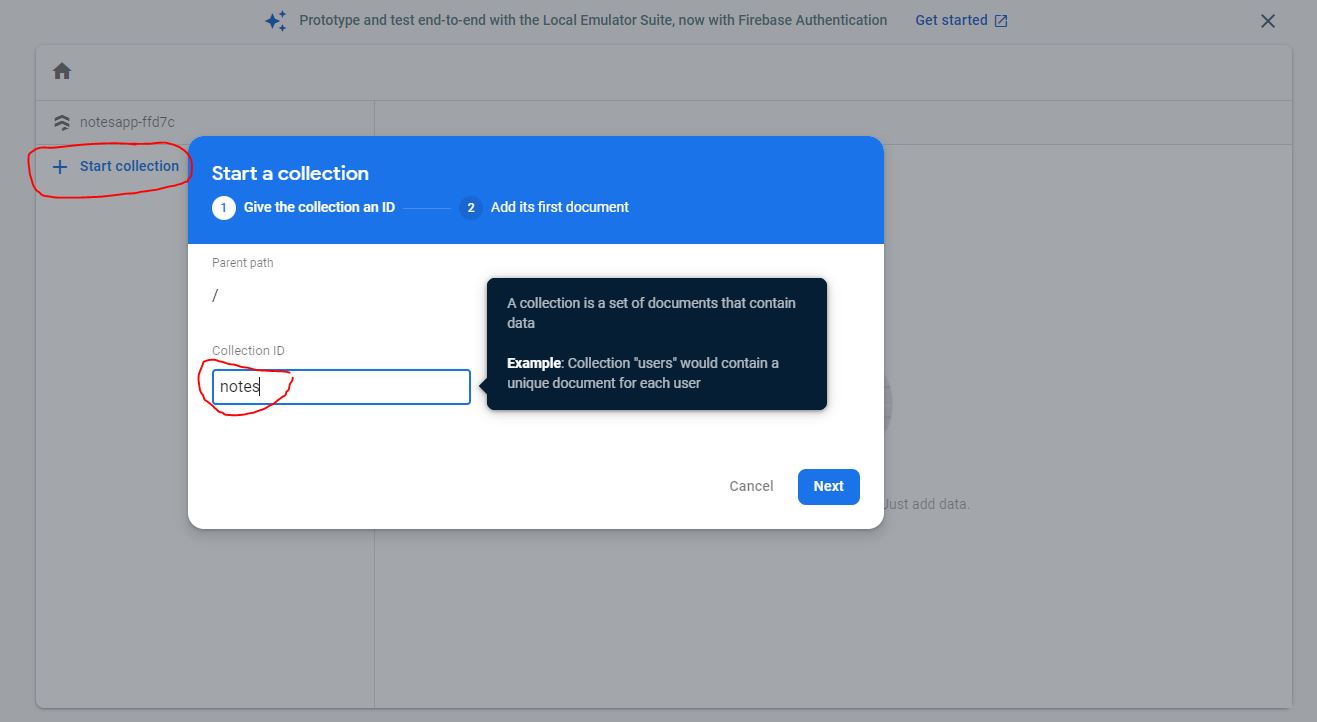The width and height of the screenshot is (1317, 722).
Task: Cancel the Start a collection dialog
Action: [751, 486]
